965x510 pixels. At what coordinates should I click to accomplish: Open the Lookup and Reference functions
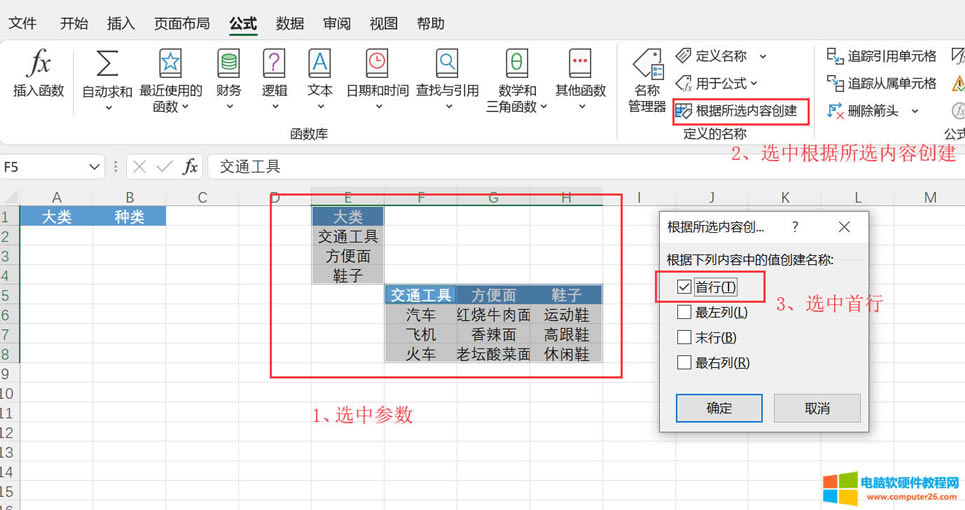click(447, 64)
